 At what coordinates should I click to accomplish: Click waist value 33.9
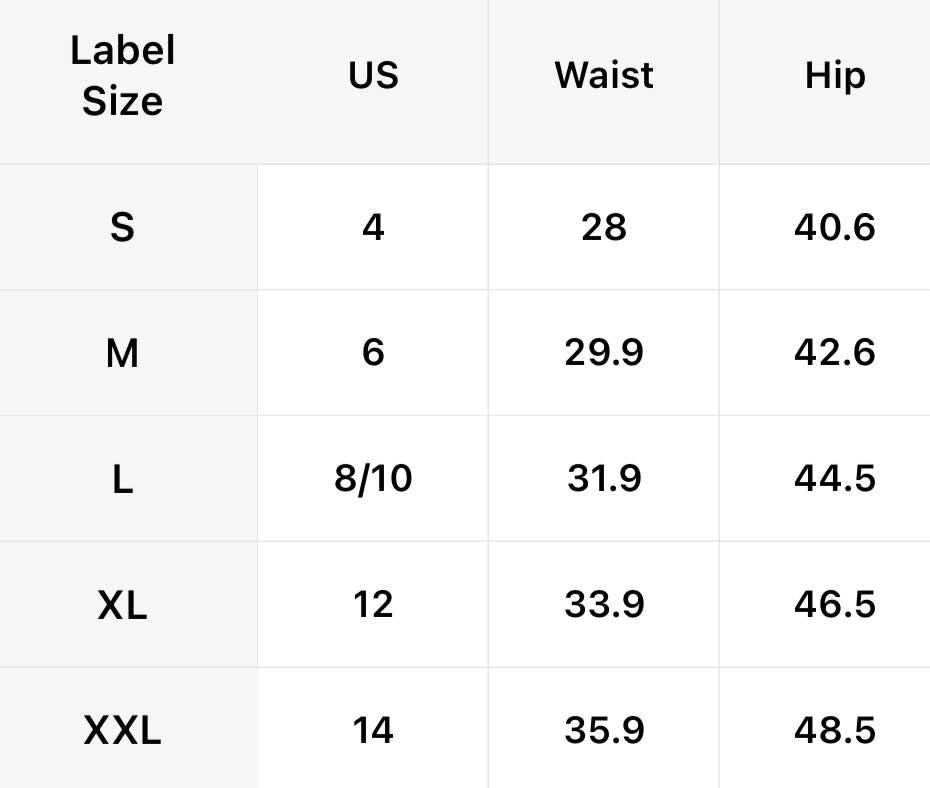(x=604, y=605)
